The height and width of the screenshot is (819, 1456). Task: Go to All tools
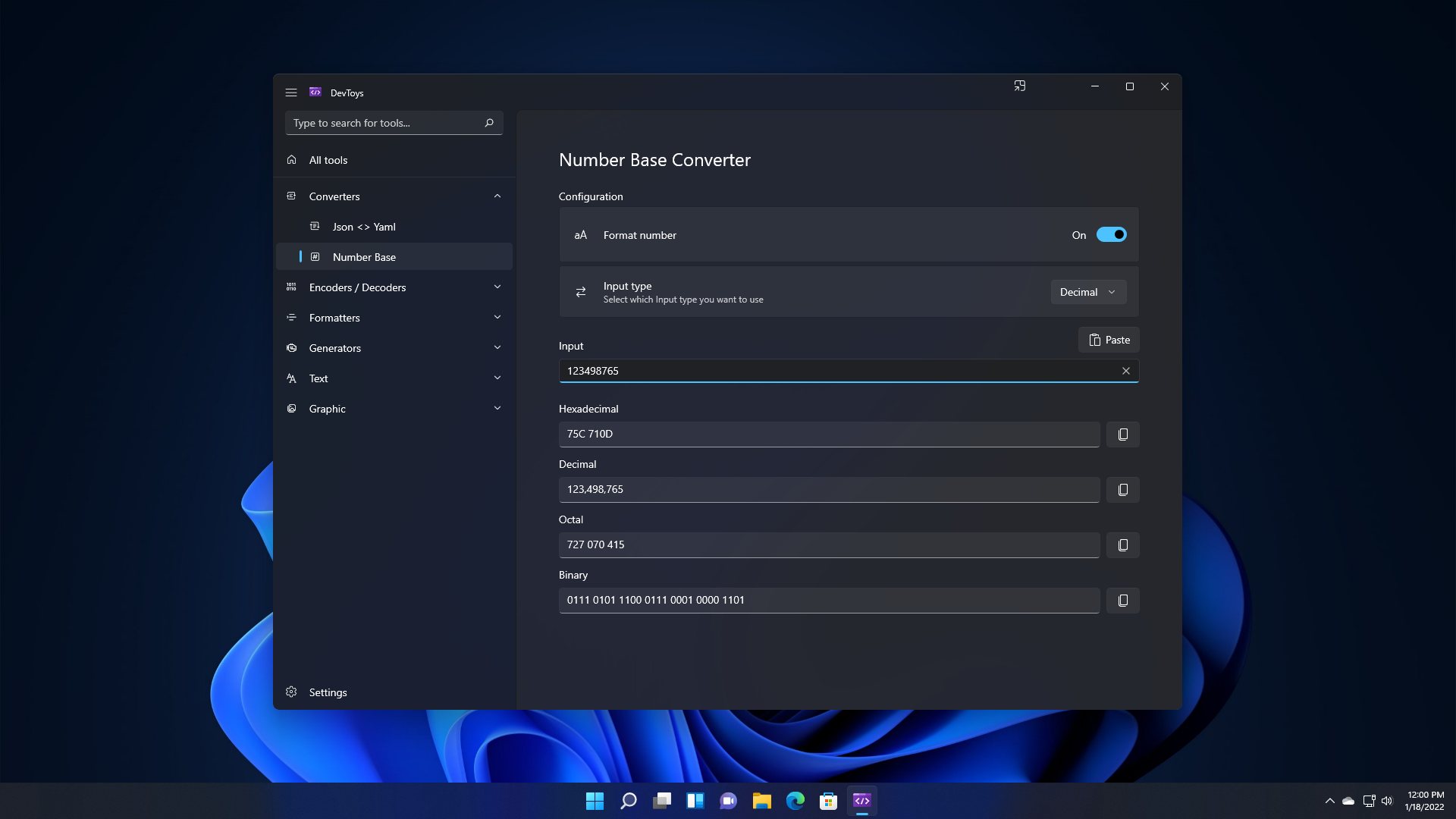click(328, 160)
